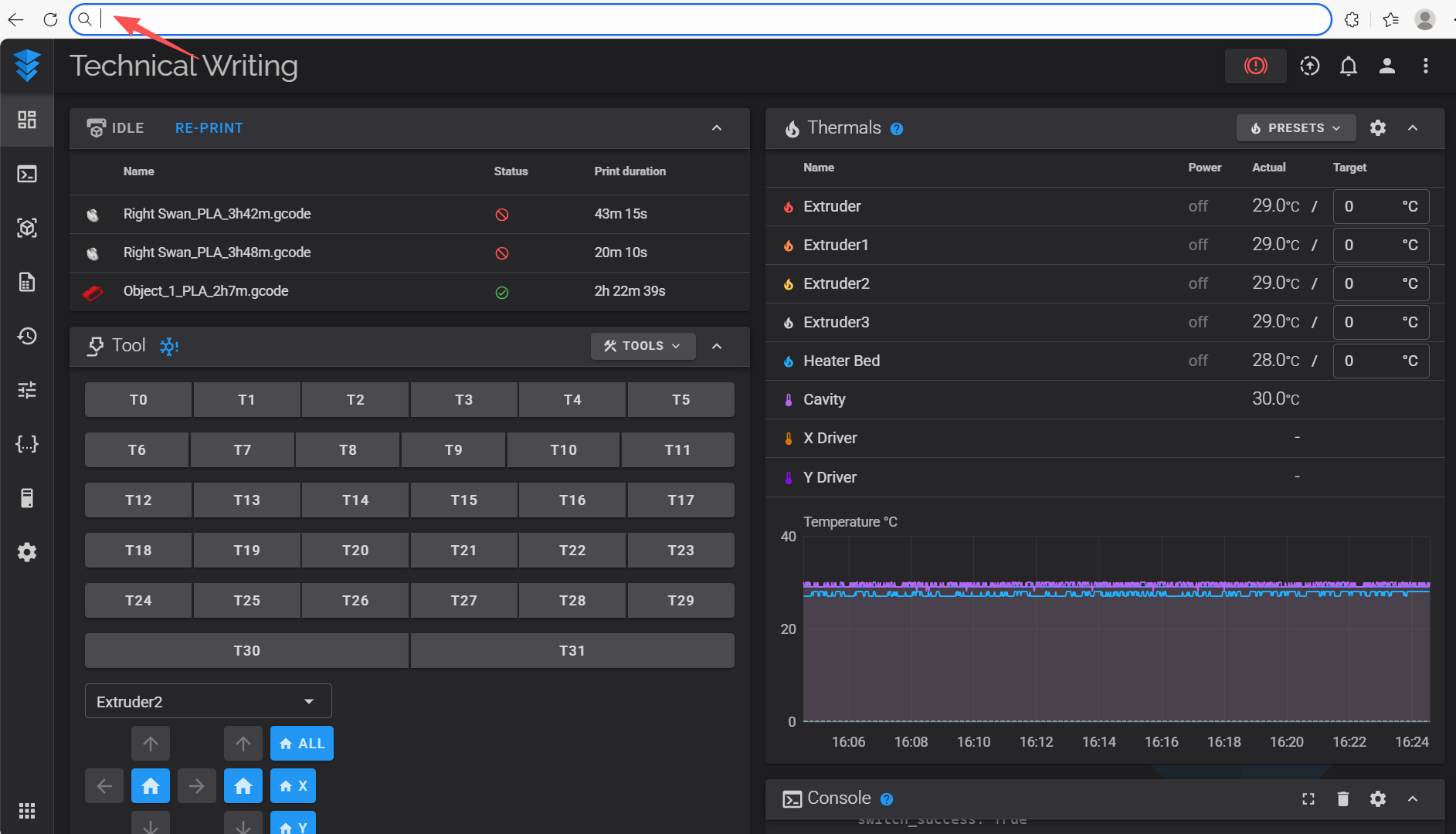Toggle Cavity sensor graph visibility

[x=788, y=400]
